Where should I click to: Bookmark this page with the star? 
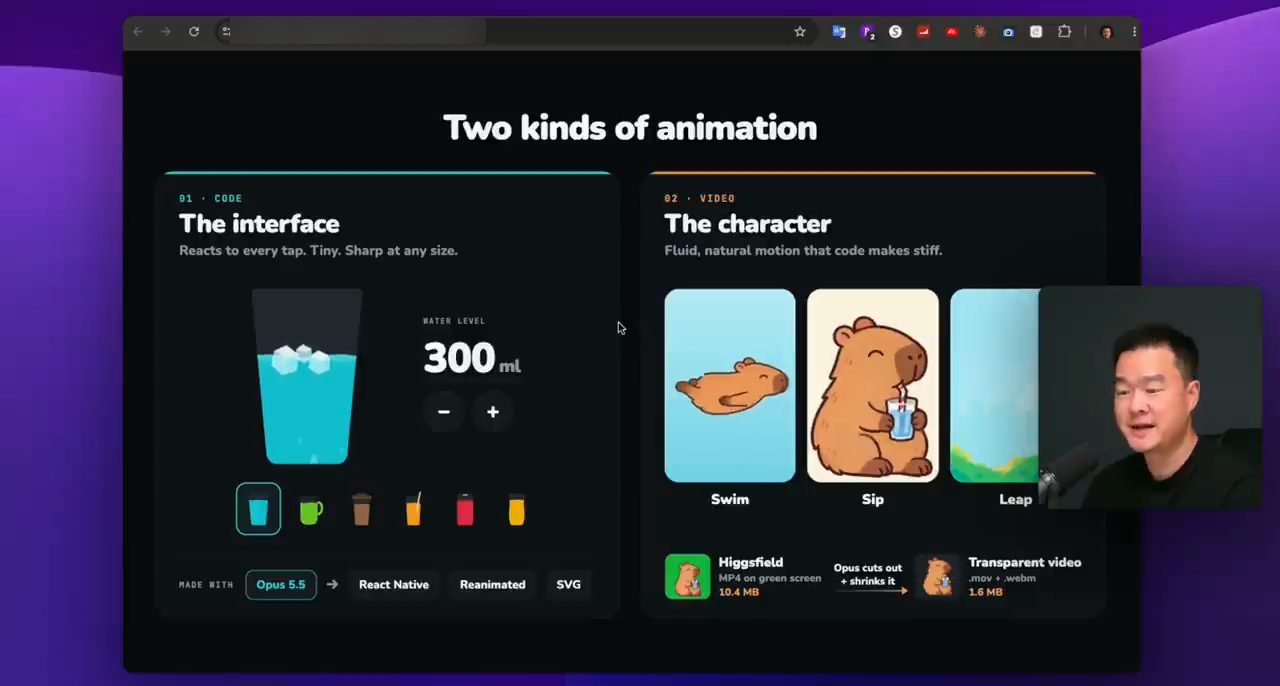click(x=800, y=32)
